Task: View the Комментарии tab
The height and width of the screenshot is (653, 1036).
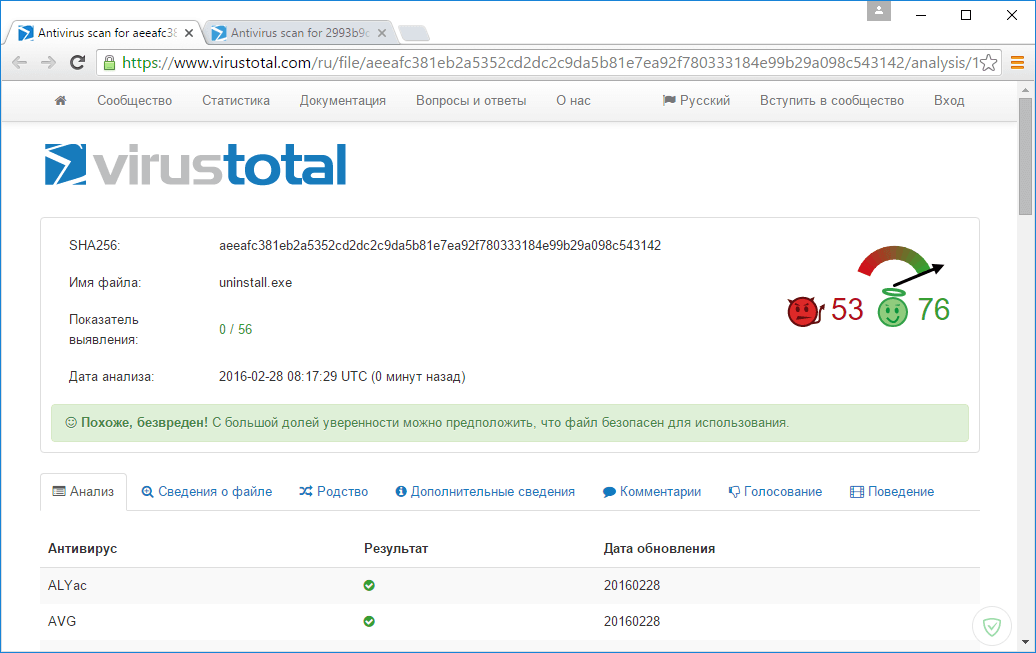Action: [x=652, y=492]
